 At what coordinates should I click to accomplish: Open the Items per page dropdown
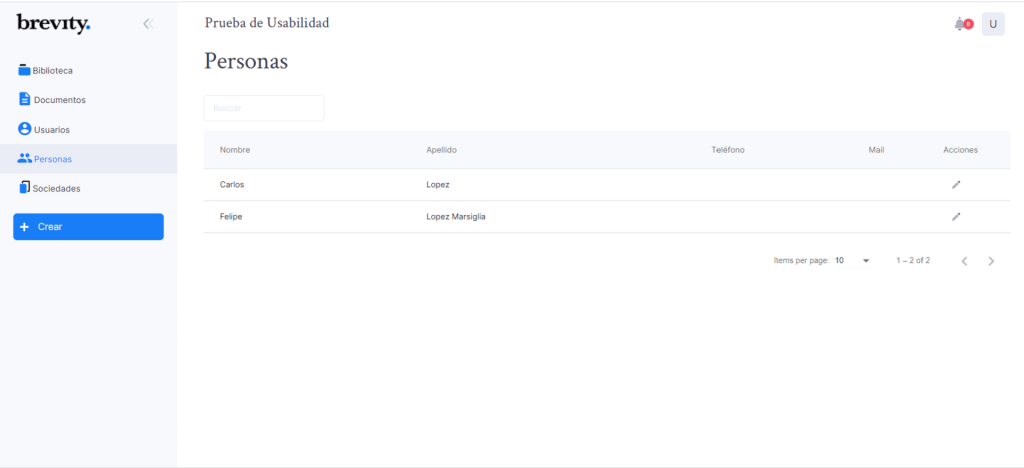[853, 260]
